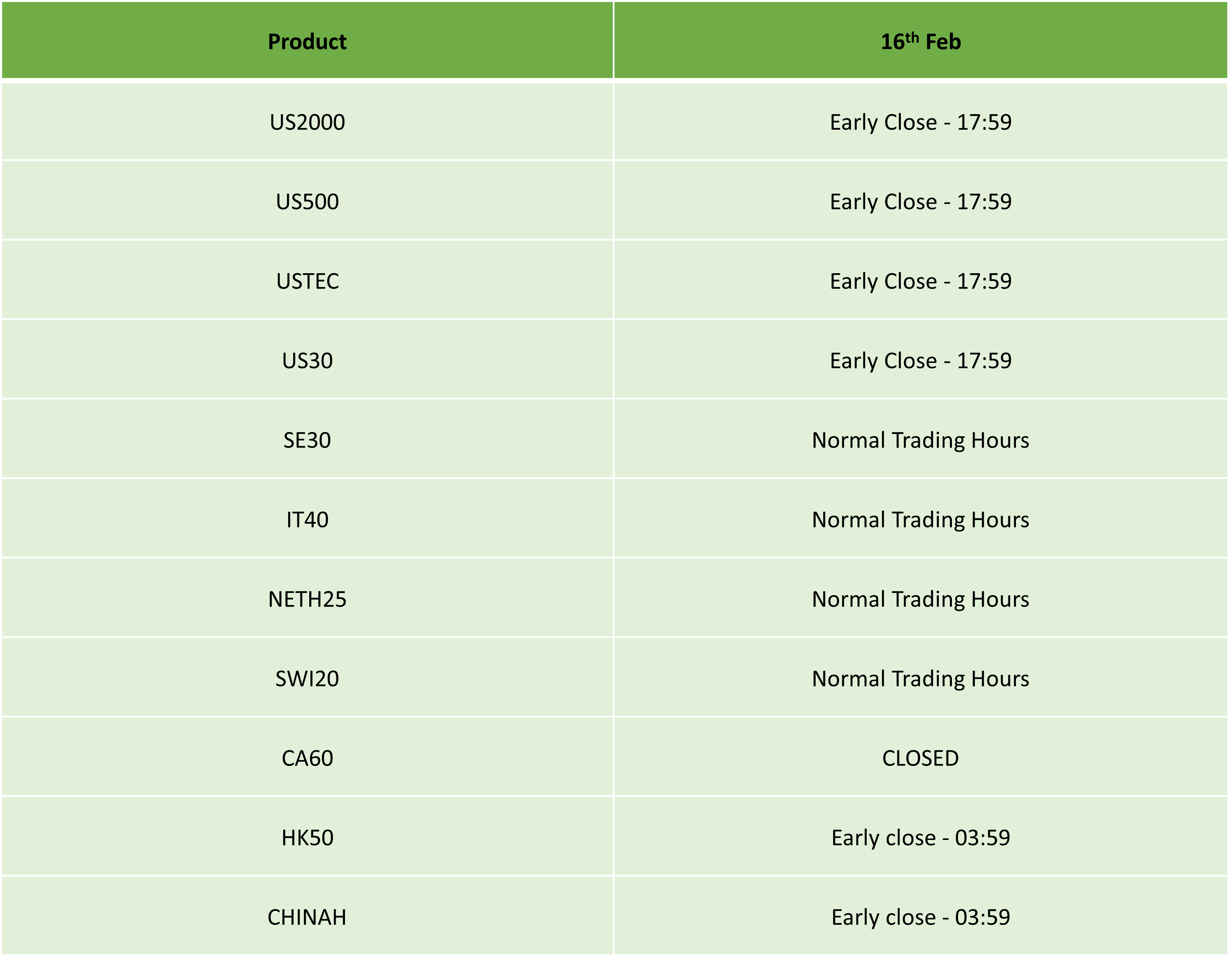Click the USTEC product name
Screen dimensions: 1232x957
coord(307,282)
